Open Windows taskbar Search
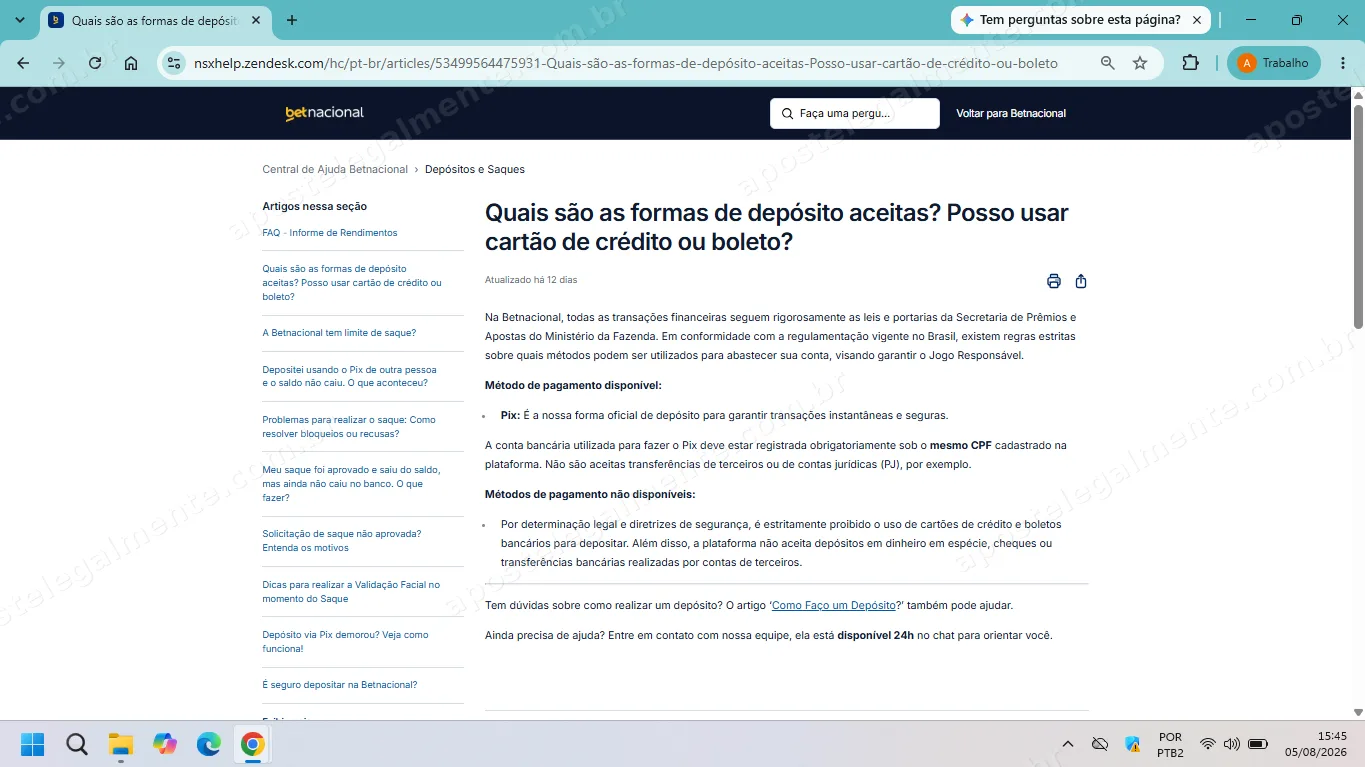Image resolution: width=1365 pixels, height=767 pixels. tap(77, 744)
